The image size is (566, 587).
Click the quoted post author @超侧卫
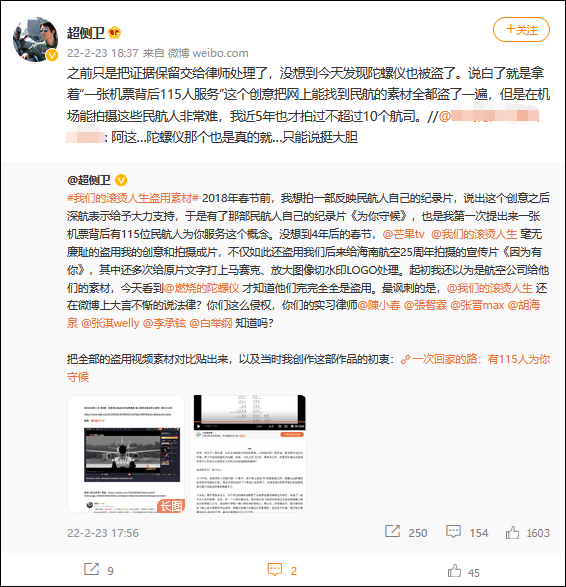click(89, 180)
